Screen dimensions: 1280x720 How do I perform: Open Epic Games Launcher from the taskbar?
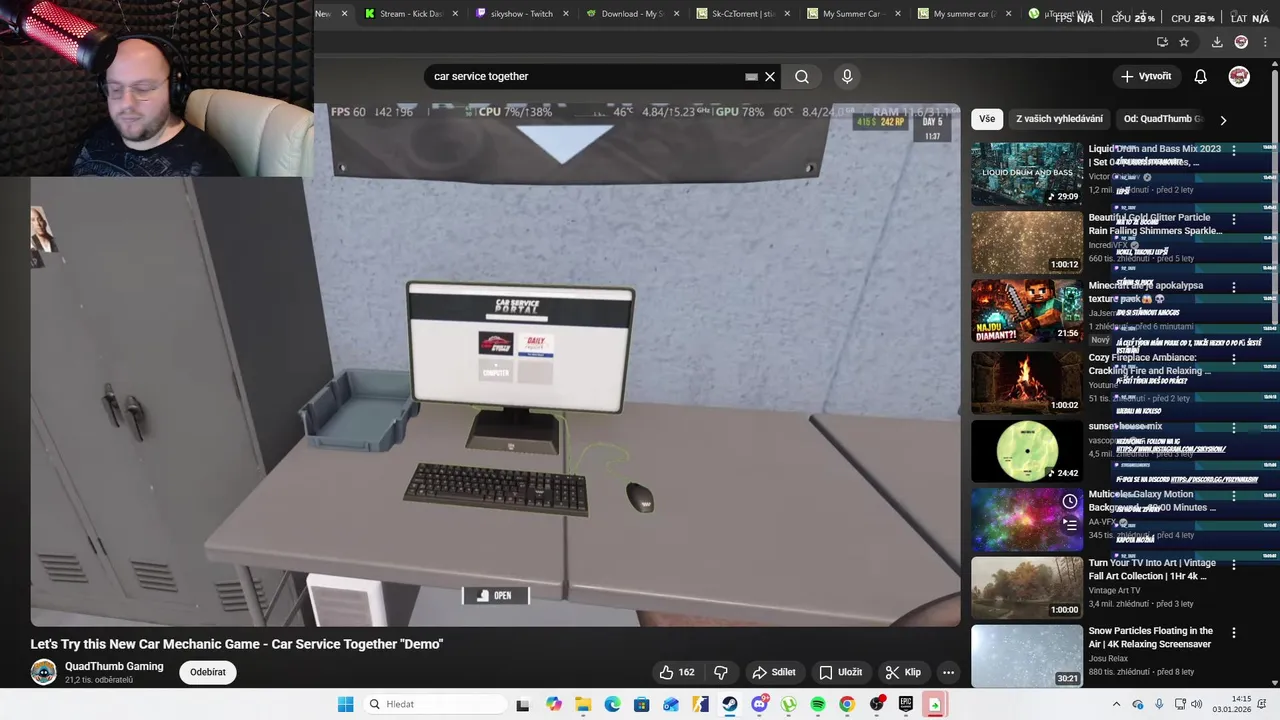906,704
